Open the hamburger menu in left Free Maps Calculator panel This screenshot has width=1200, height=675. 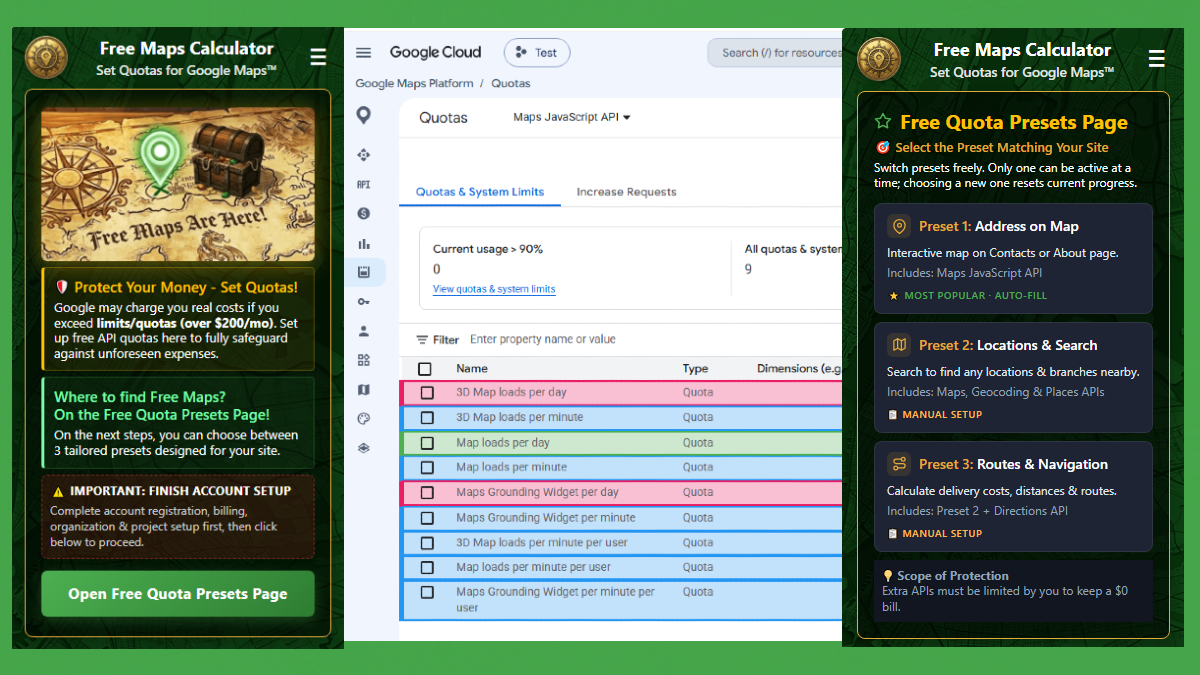click(x=318, y=57)
